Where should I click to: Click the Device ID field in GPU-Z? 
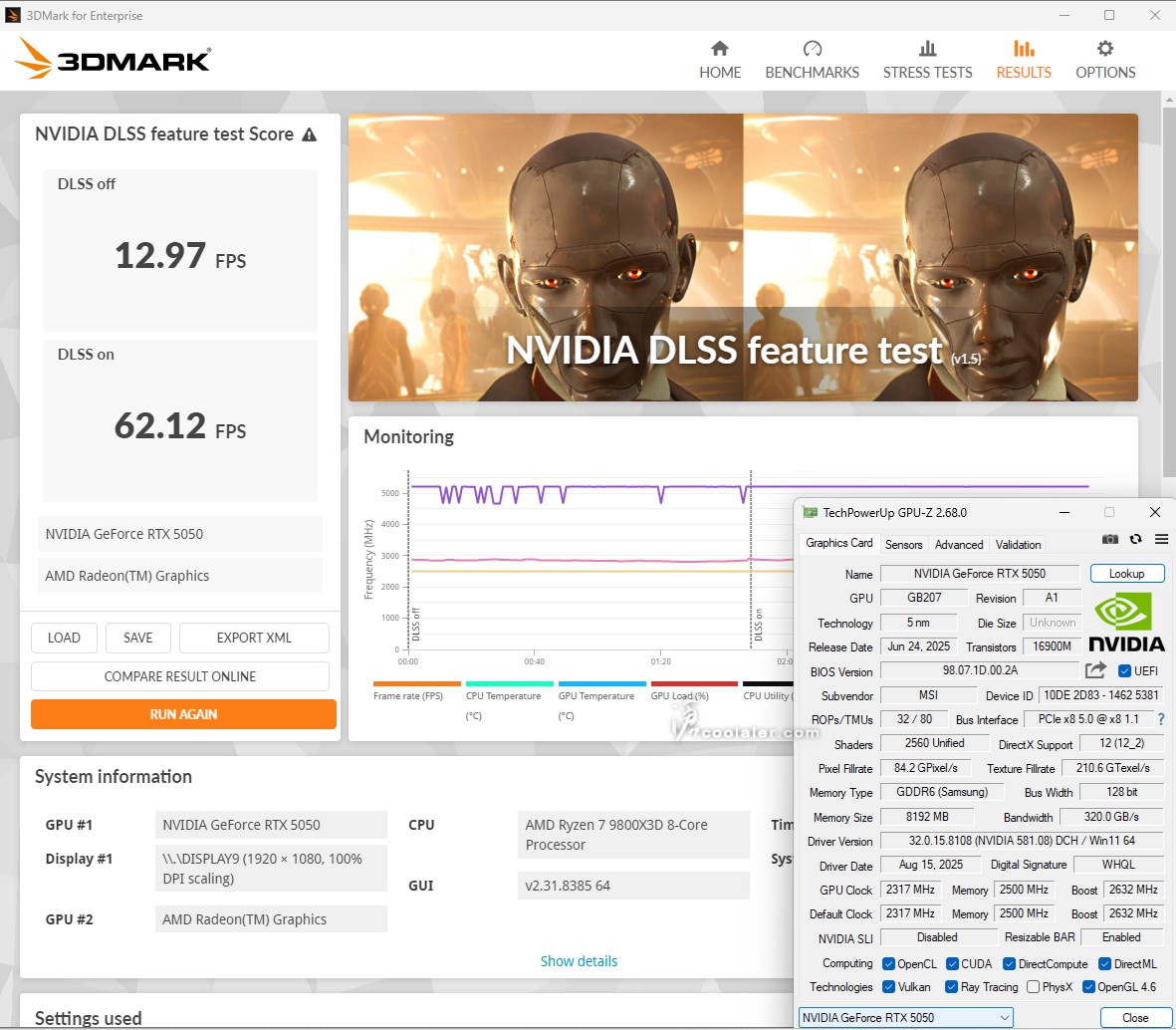[1101, 695]
